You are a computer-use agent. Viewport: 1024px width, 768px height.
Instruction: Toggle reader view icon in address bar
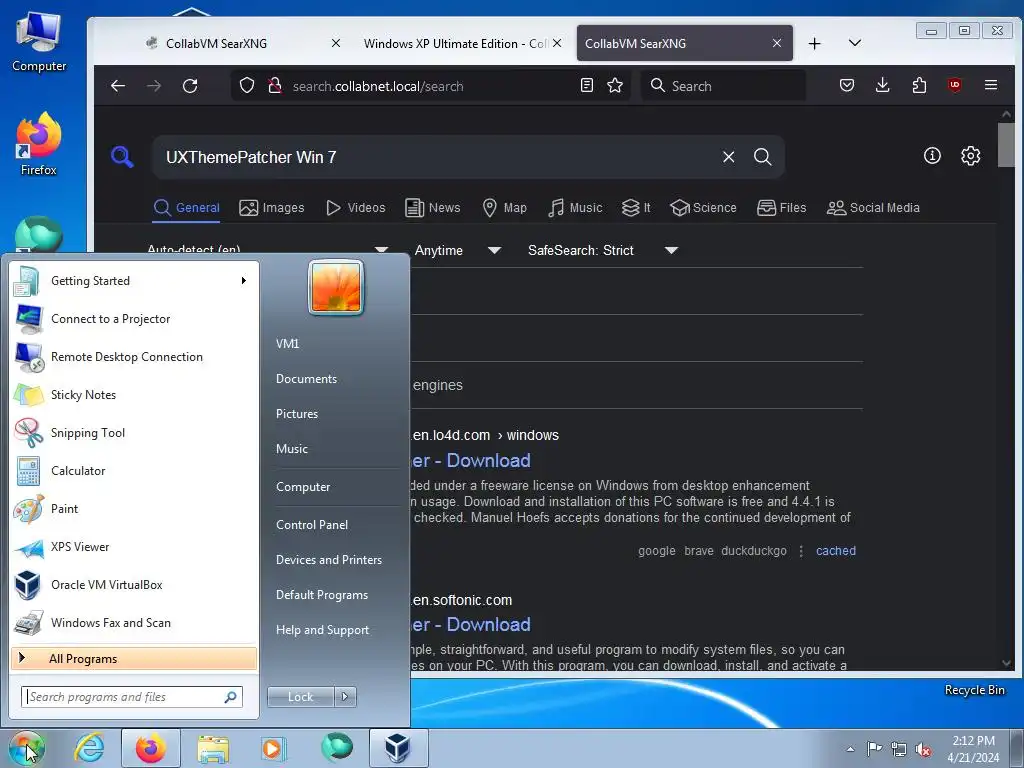586,86
